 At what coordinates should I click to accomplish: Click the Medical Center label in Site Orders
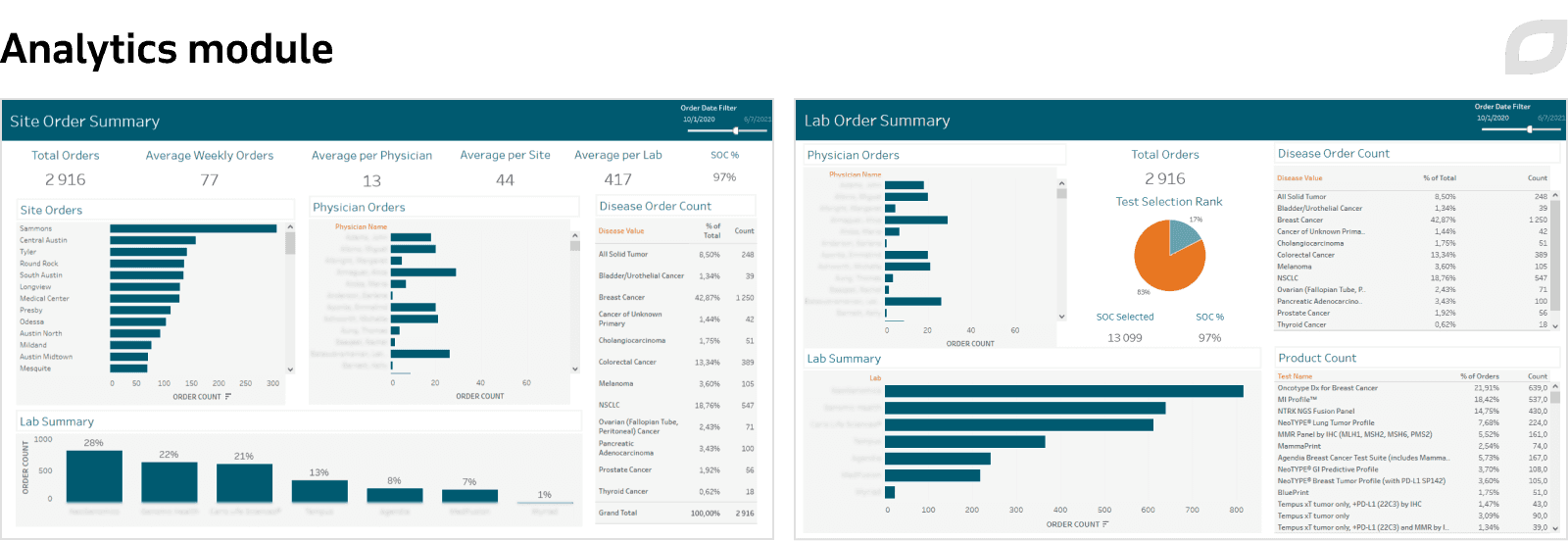44,299
